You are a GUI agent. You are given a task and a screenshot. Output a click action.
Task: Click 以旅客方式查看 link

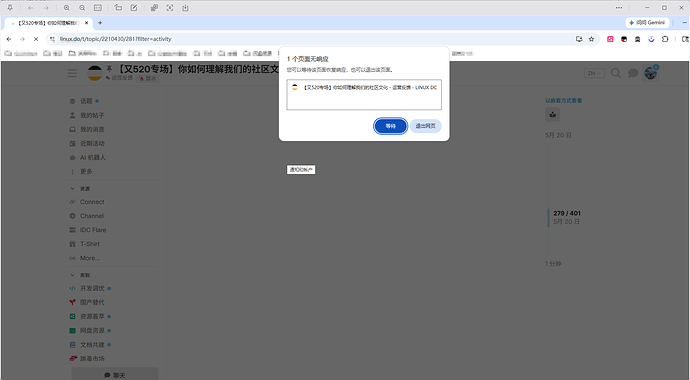(x=564, y=101)
